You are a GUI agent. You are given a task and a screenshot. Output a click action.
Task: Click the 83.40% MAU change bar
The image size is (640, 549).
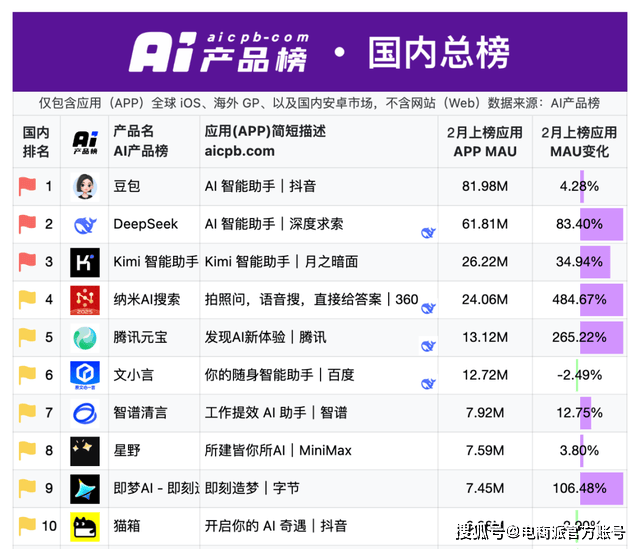(602, 224)
